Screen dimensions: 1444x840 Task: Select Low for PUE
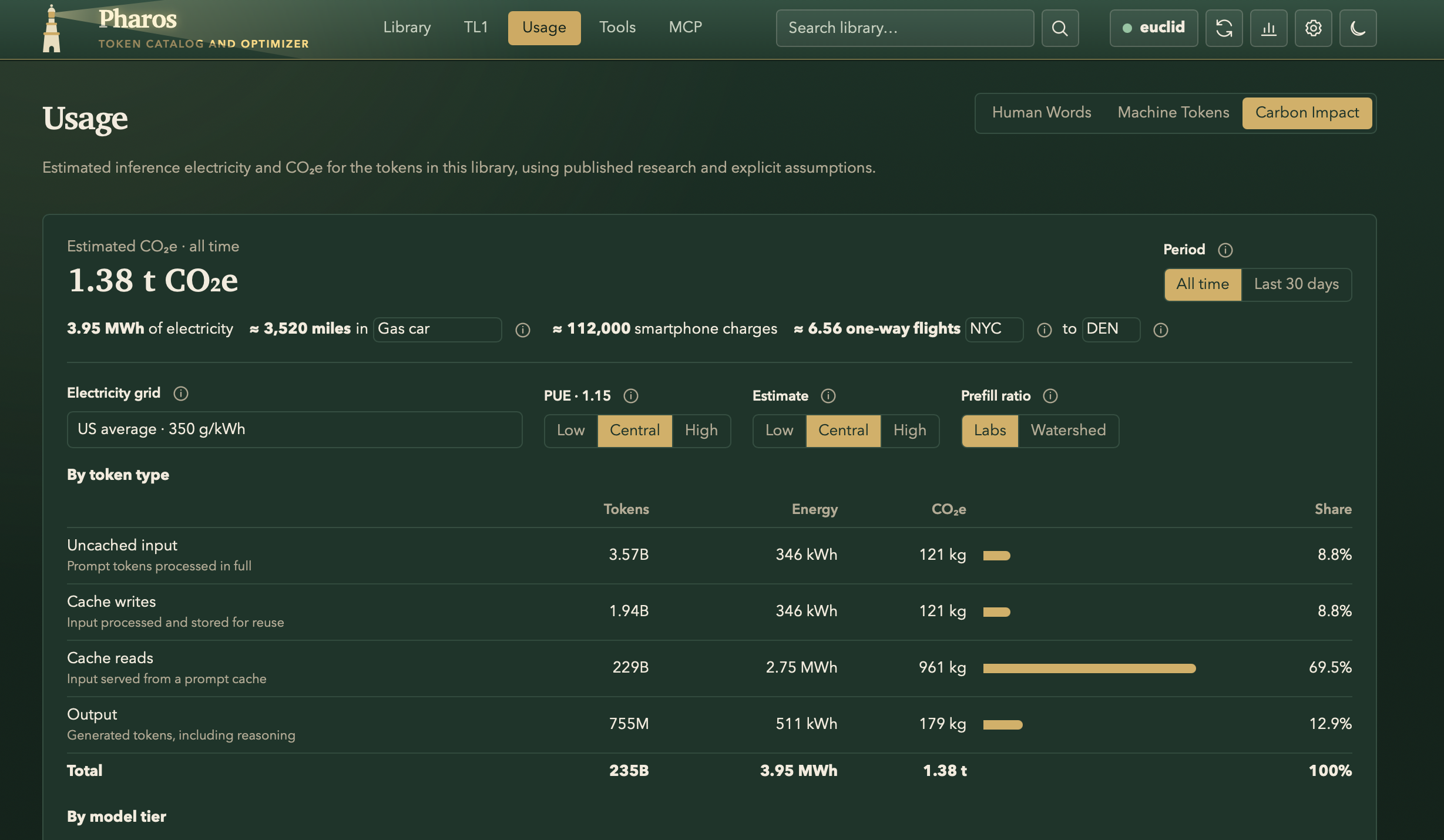(570, 431)
